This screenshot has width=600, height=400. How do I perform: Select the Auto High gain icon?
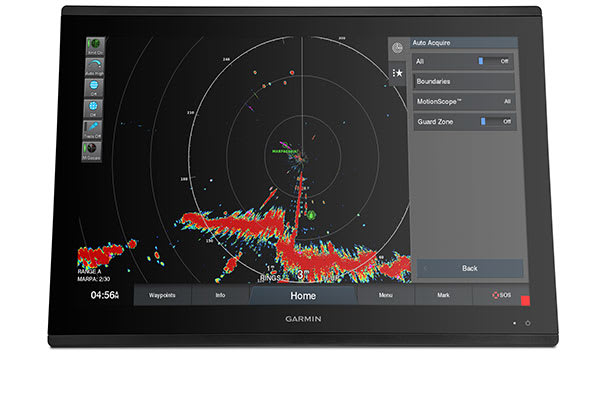(94, 68)
